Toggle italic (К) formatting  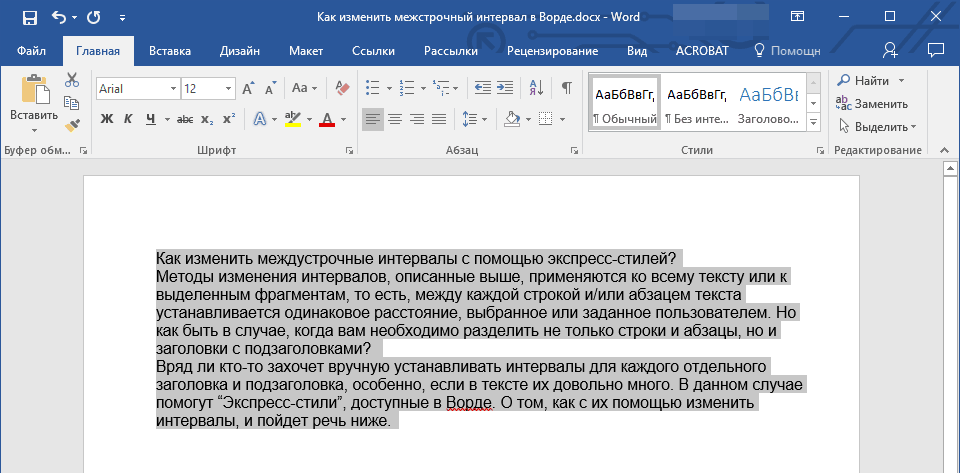click(x=128, y=119)
